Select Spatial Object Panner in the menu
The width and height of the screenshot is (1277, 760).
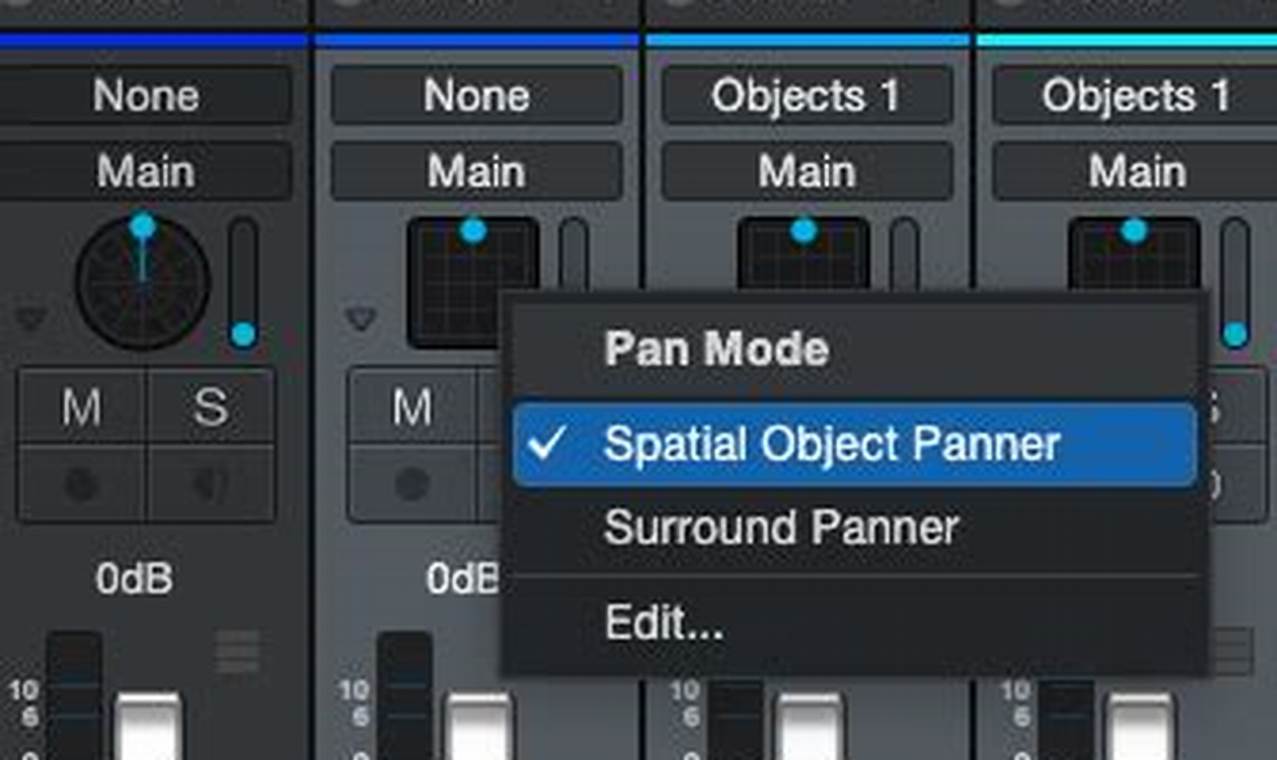point(830,445)
